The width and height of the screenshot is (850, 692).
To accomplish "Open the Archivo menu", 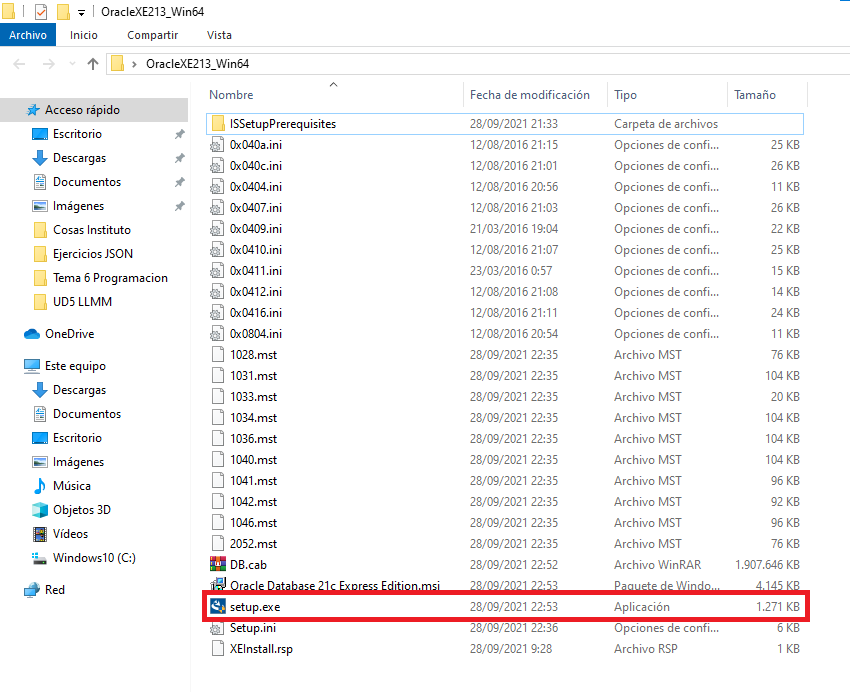I will (x=28, y=35).
